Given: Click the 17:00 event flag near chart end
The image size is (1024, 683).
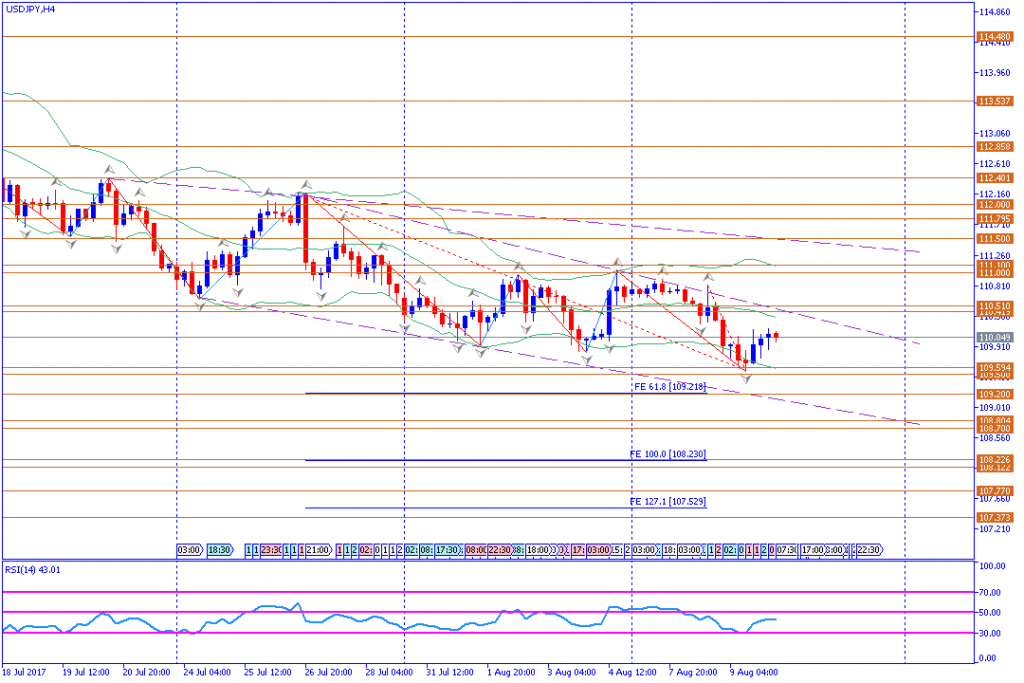Looking at the screenshot, I should pos(812,550).
